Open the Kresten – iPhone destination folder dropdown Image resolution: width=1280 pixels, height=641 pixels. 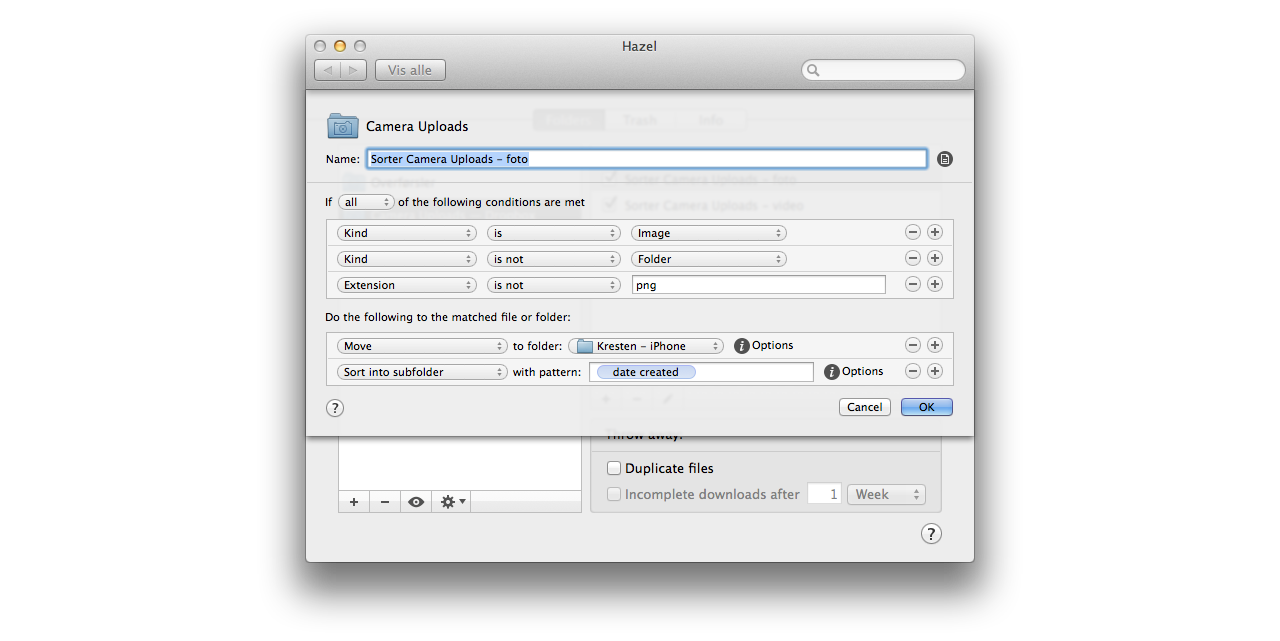(646, 346)
